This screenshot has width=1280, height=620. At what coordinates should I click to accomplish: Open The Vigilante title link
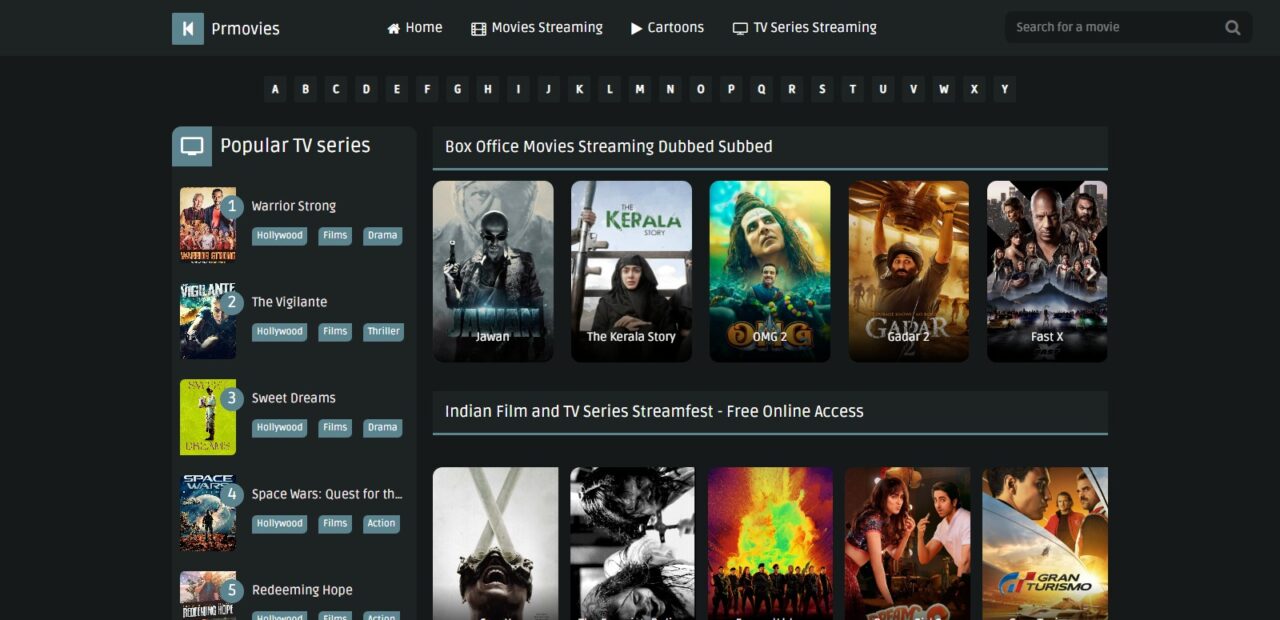click(x=289, y=302)
